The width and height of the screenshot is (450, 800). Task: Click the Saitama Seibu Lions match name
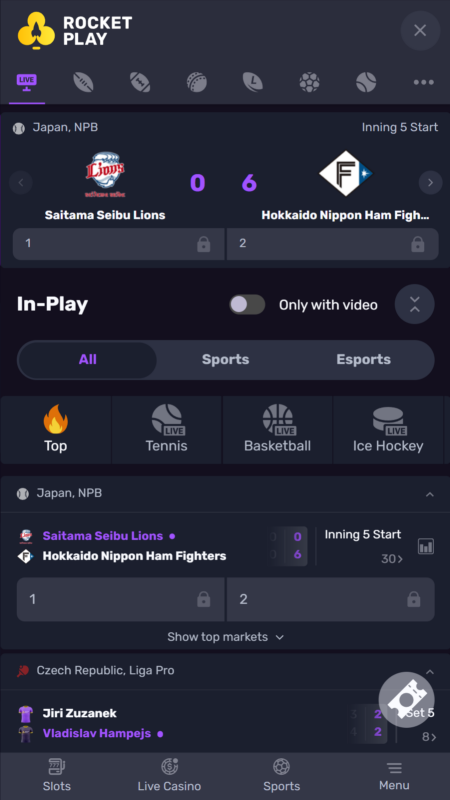click(x=103, y=536)
